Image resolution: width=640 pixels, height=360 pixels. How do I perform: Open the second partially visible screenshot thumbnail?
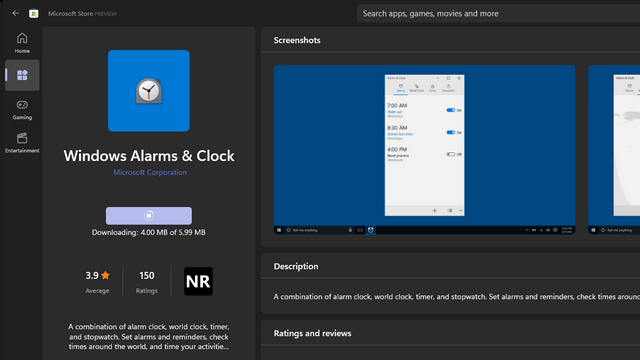point(614,149)
